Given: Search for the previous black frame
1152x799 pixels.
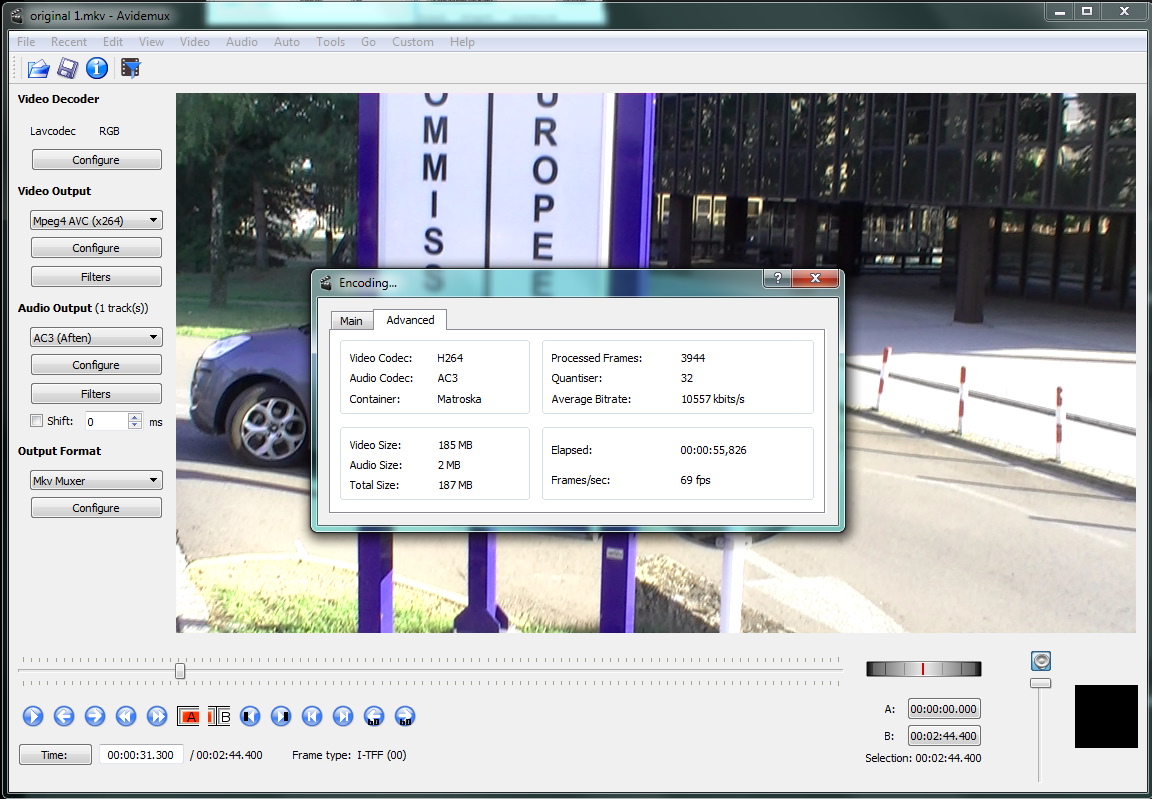Looking at the screenshot, I should pyautogui.click(x=250, y=716).
